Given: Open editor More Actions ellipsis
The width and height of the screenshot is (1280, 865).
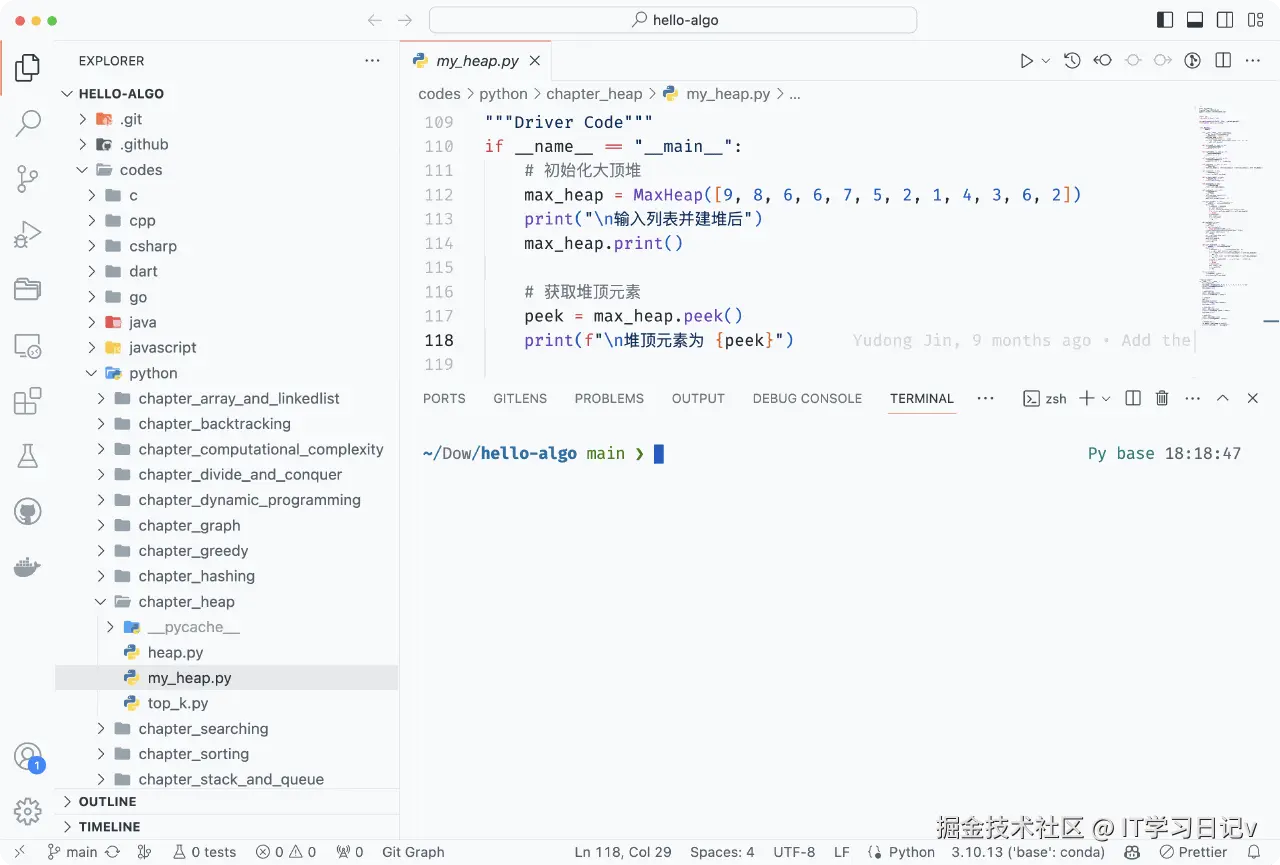Looking at the screenshot, I should [x=1253, y=61].
